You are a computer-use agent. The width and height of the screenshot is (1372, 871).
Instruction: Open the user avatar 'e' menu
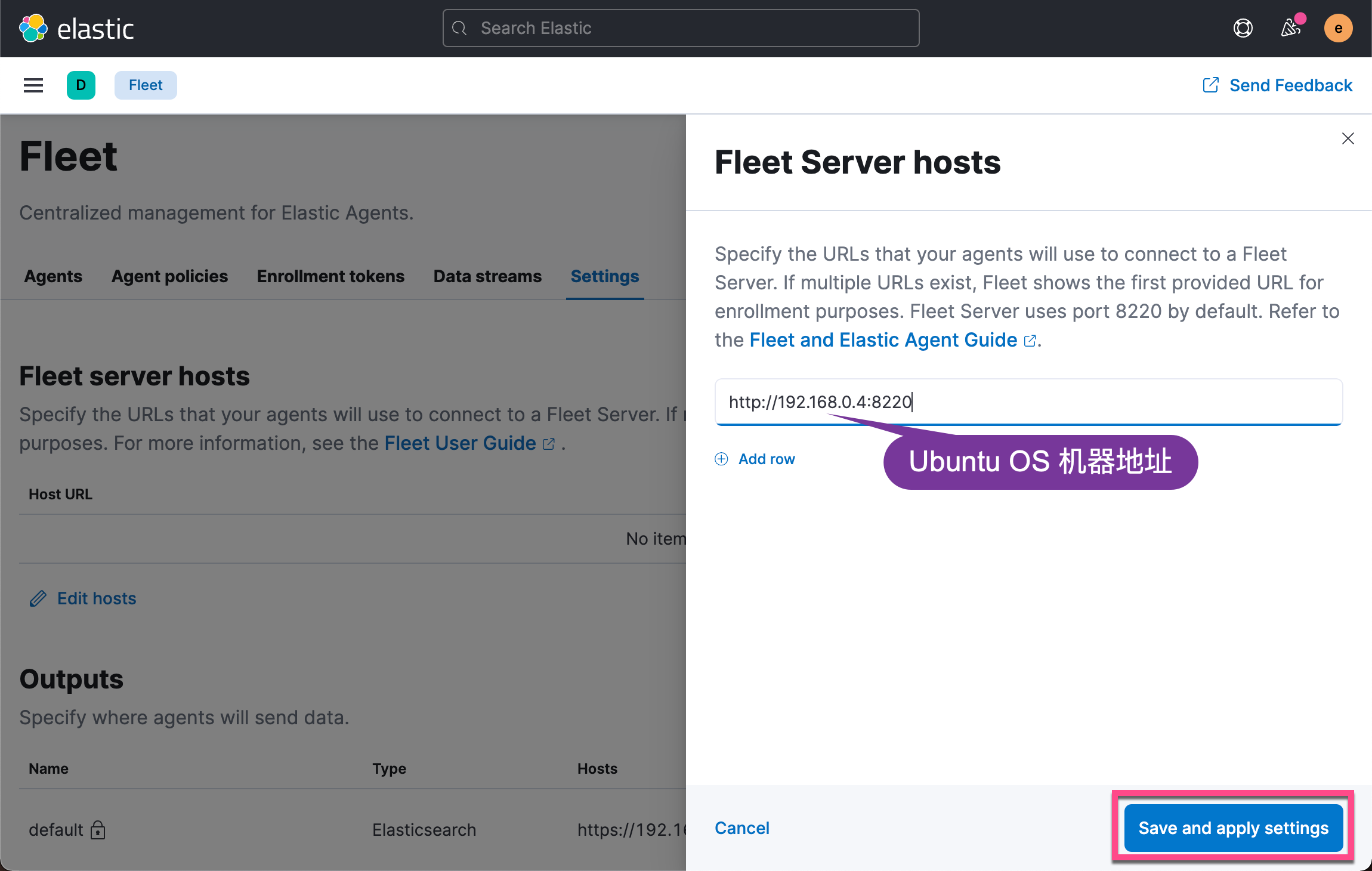click(x=1338, y=28)
